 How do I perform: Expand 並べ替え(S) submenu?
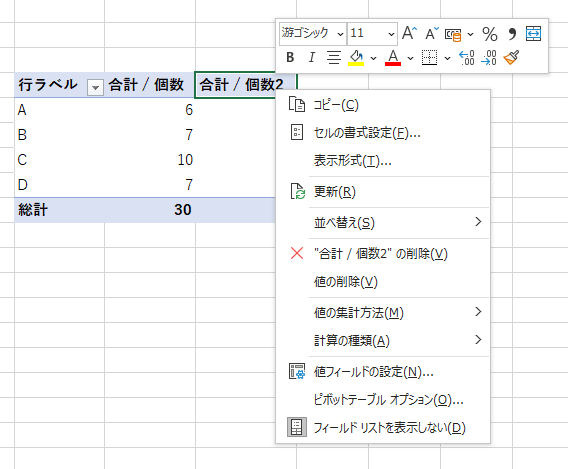point(383,222)
